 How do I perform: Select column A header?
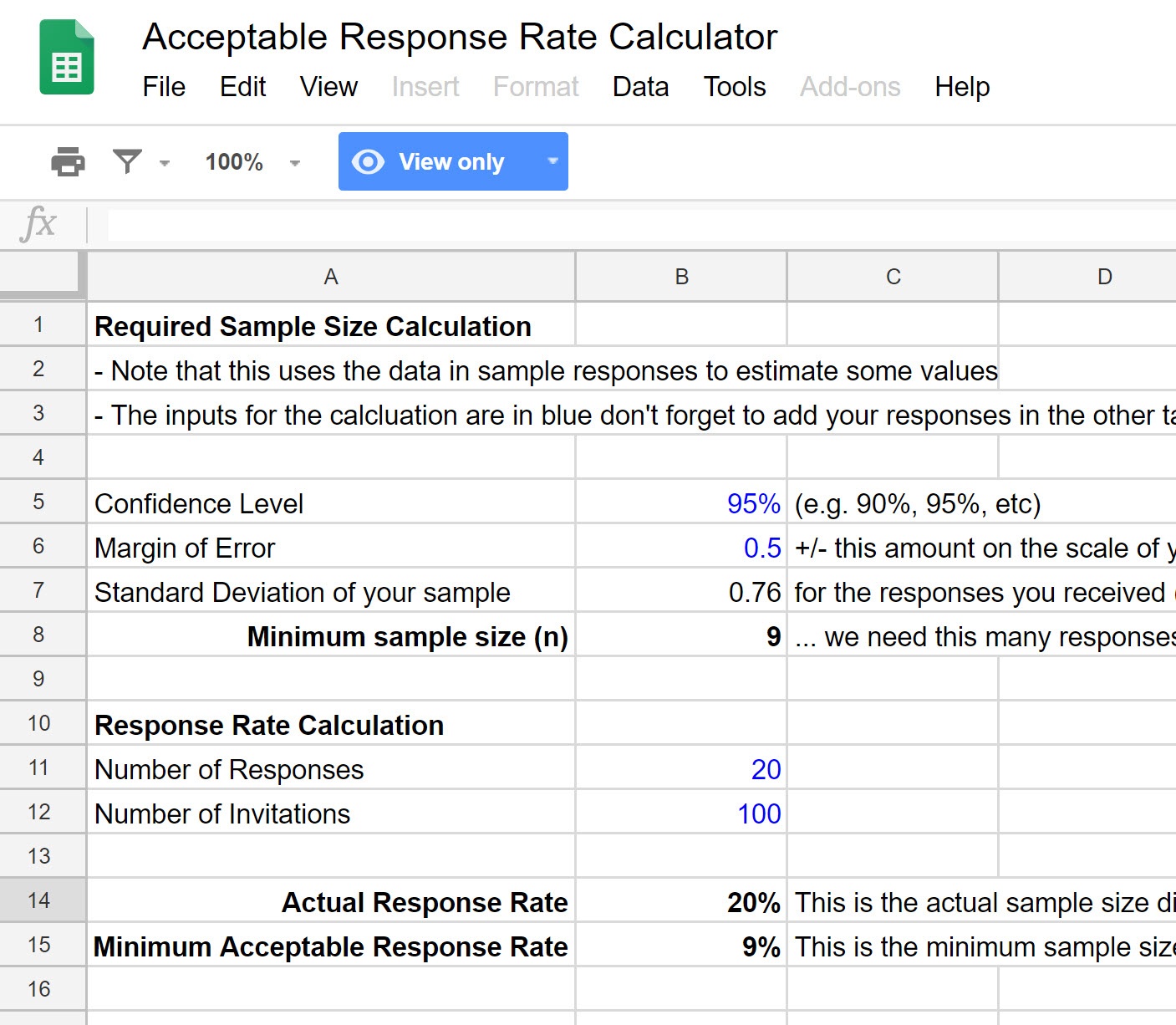click(x=331, y=277)
